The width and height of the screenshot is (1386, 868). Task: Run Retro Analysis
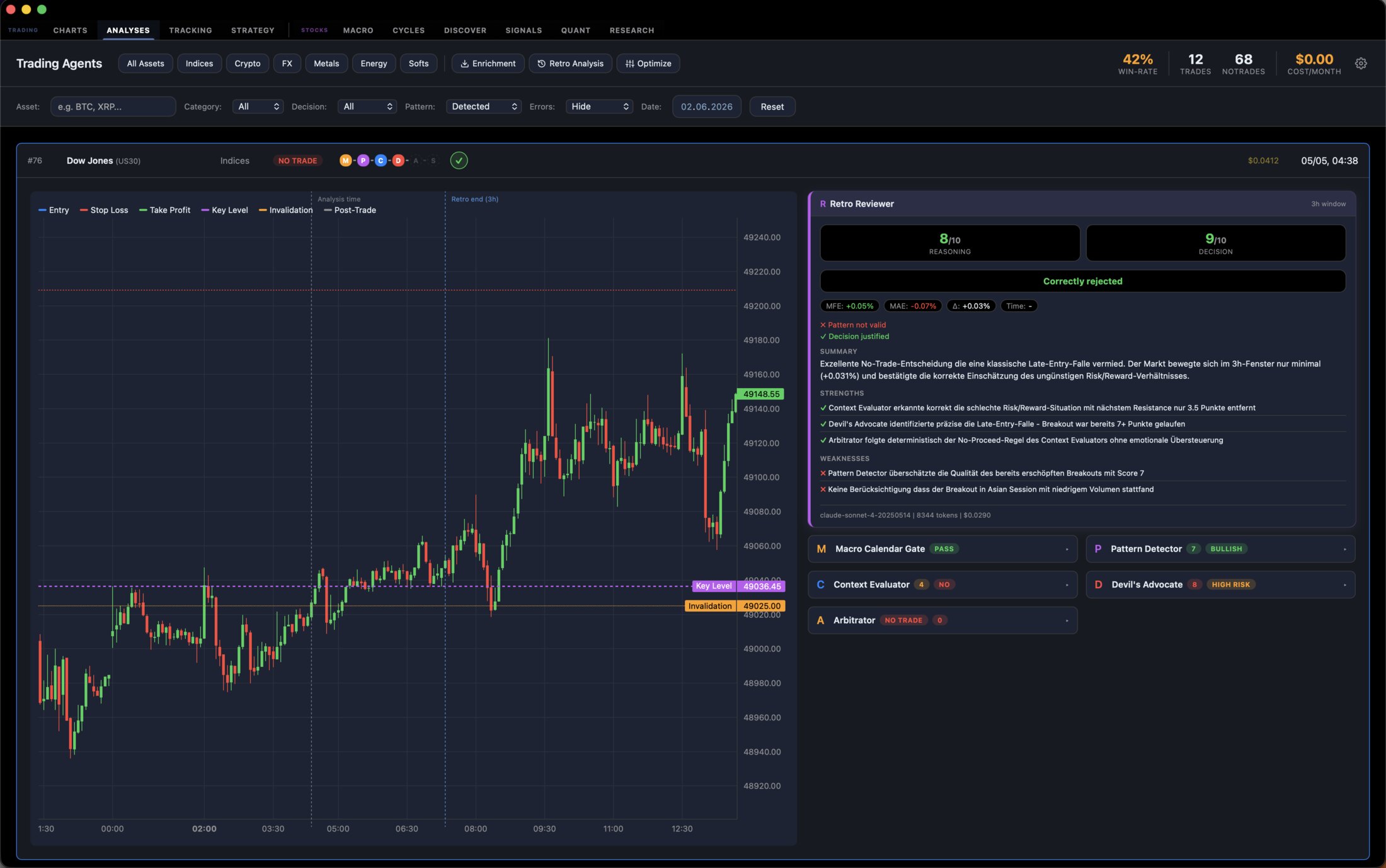coord(570,64)
